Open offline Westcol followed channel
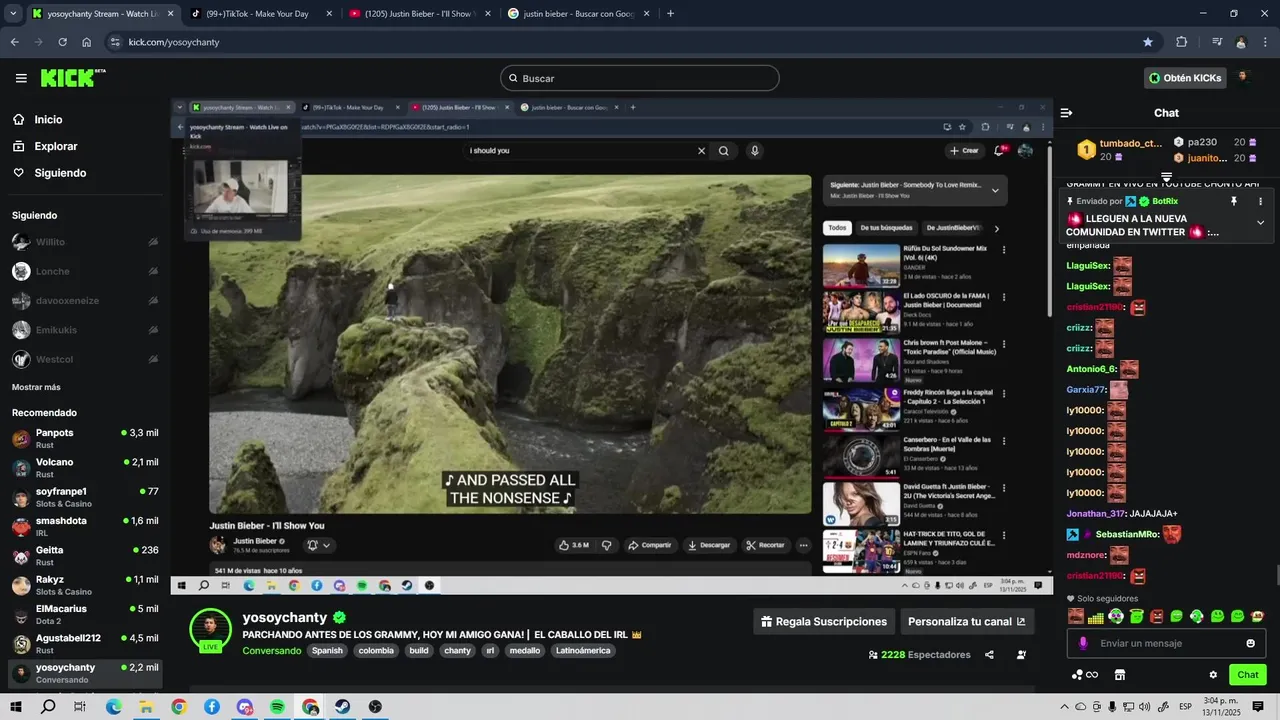This screenshot has height=720, width=1280. pyautogui.click(x=85, y=359)
